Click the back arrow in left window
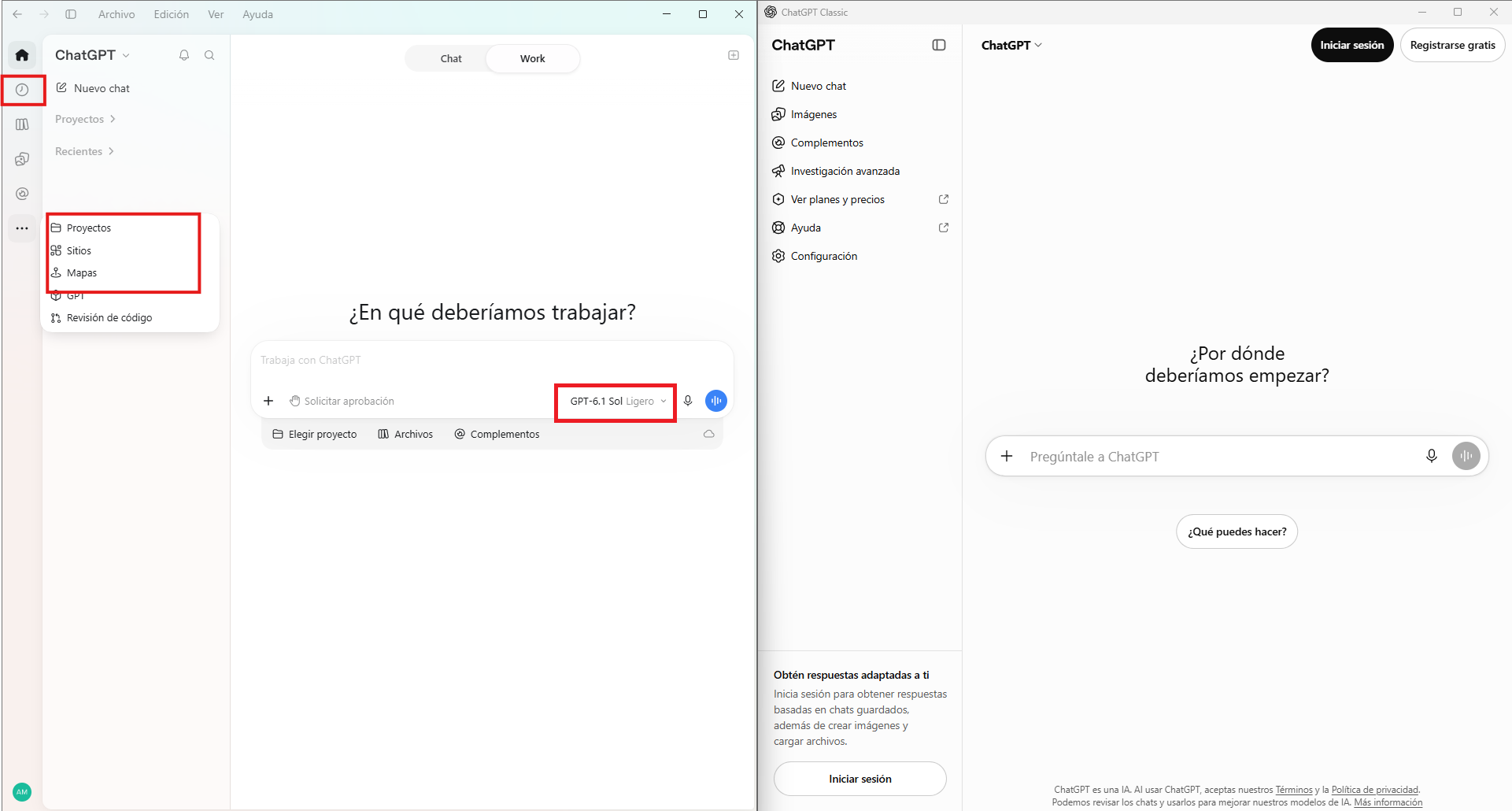1512x811 pixels. click(x=17, y=14)
